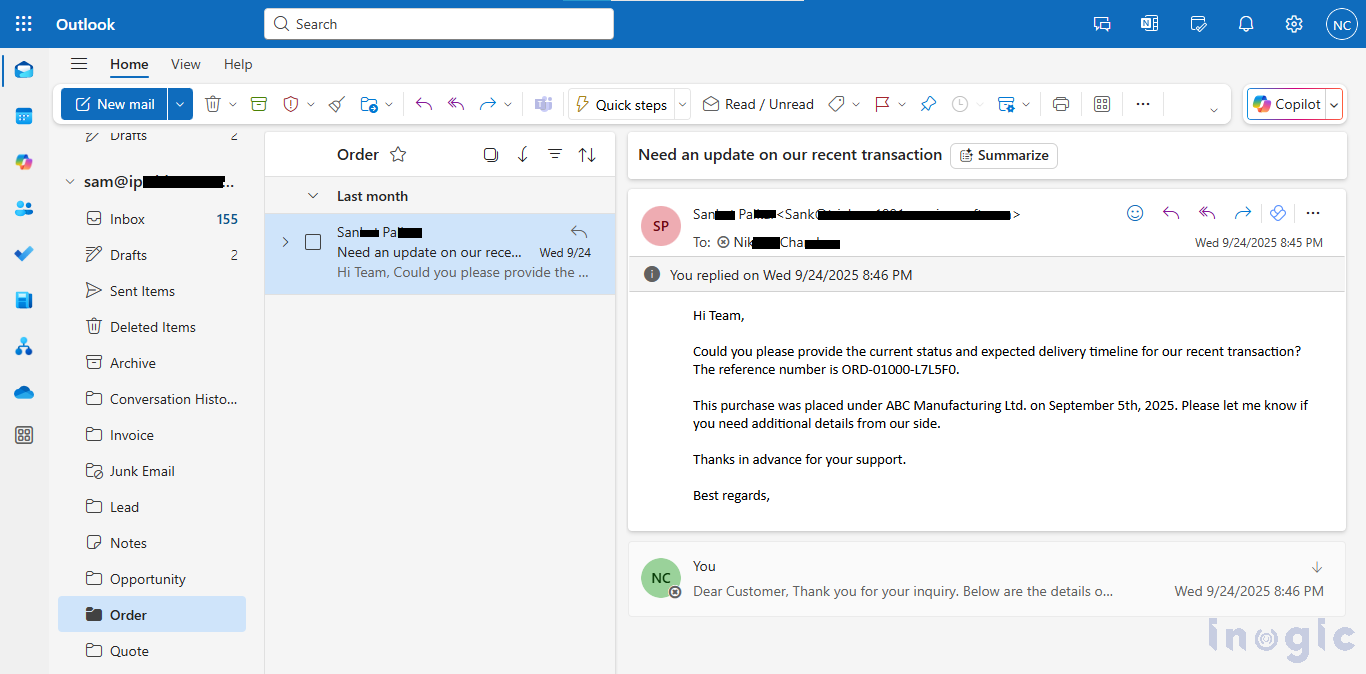Click the Search input field

pos(440,24)
